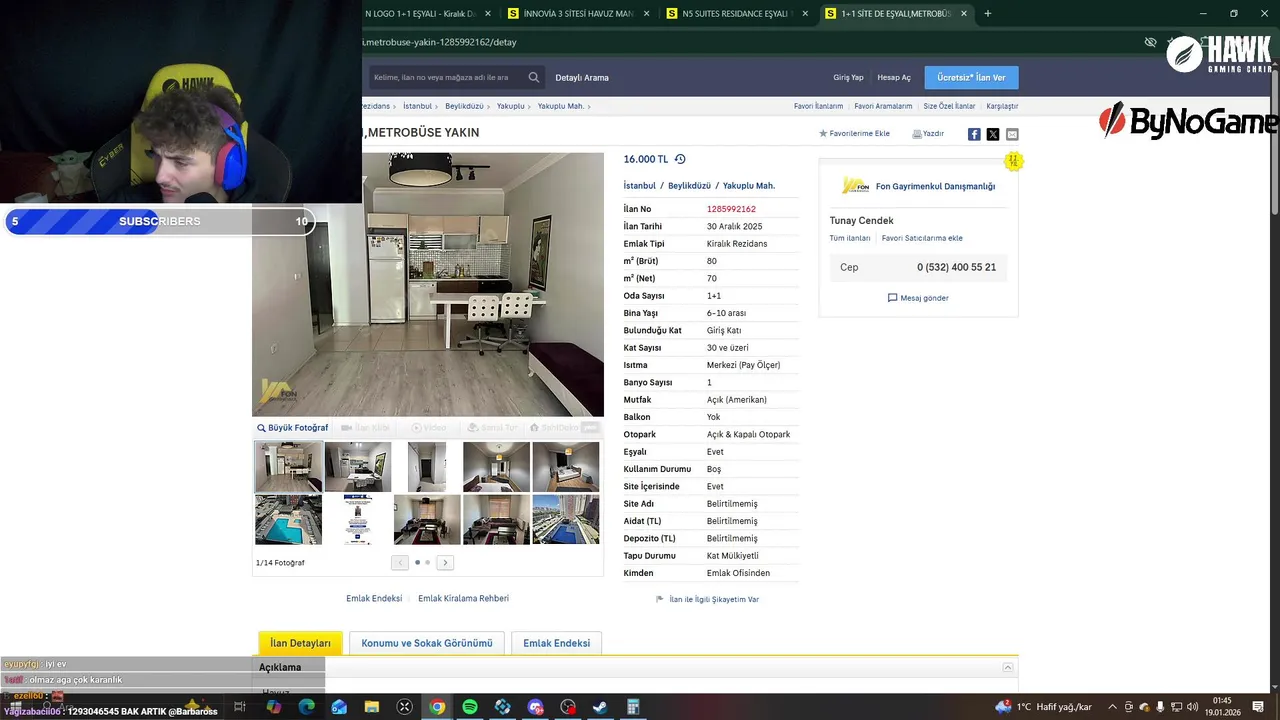Click the Fon Gayrimenkul agency logo

(x=855, y=186)
